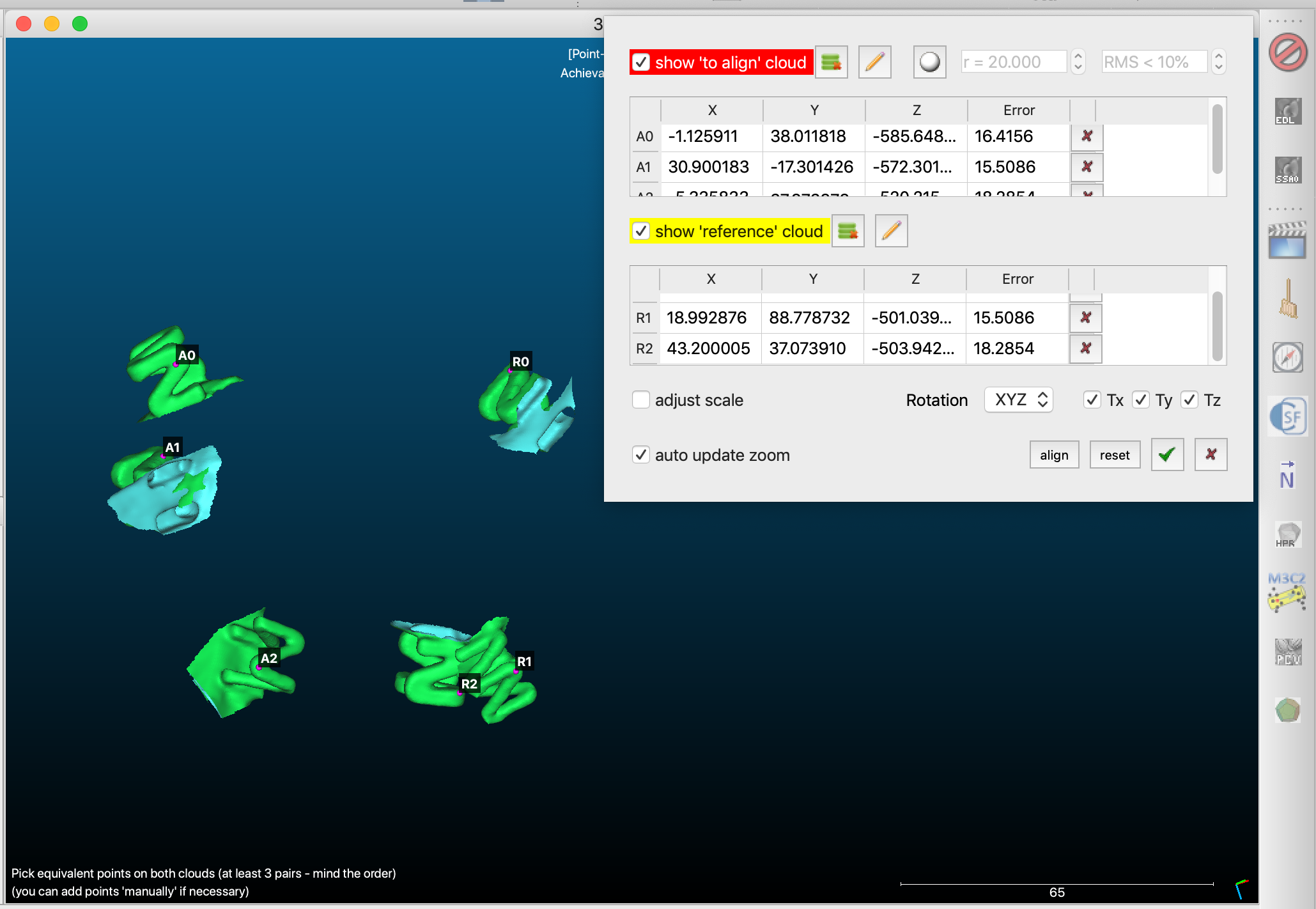Adjust the RMS percentage stepper
The image size is (1316, 909).
click(1219, 63)
